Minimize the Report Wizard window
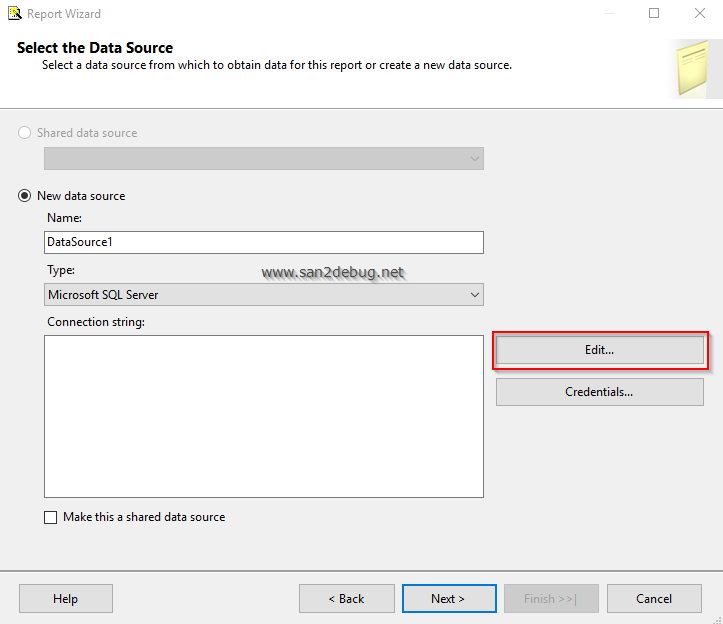Screen dimensions: 723x624 pyautogui.click(x=607, y=14)
